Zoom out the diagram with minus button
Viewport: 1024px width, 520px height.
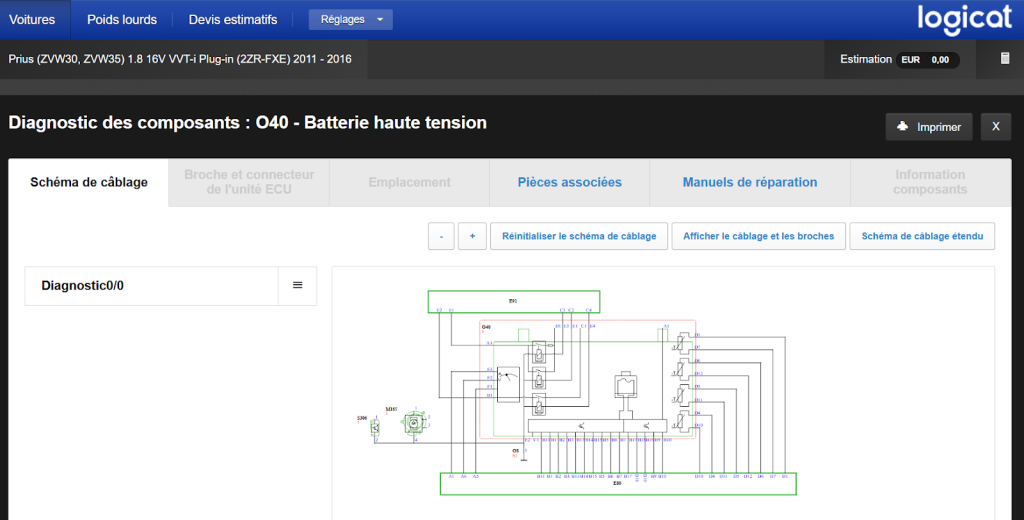tap(441, 236)
